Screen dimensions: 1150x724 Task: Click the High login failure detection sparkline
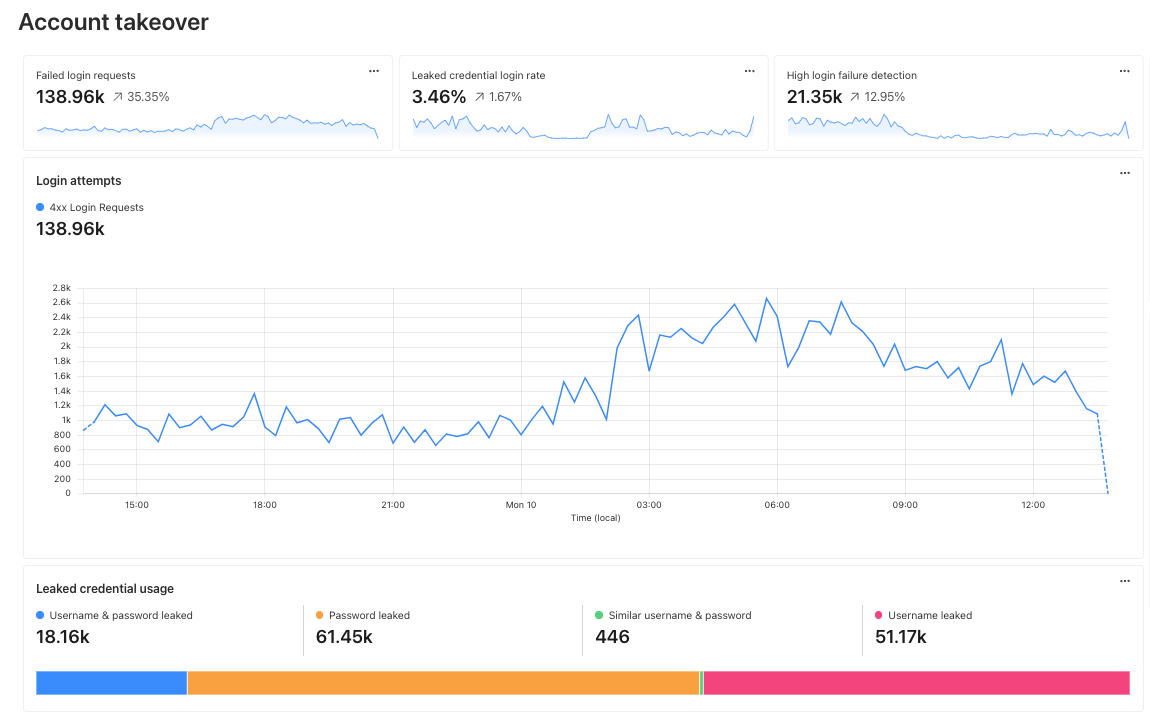(958, 126)
